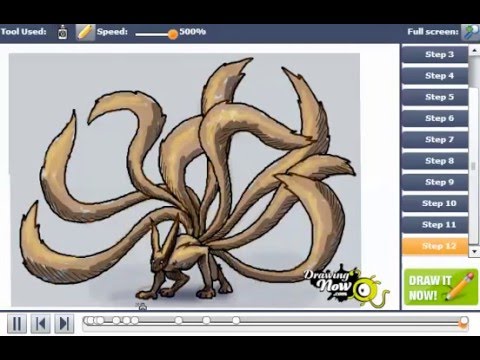Go to Step 10
The image size is (480, 360).
pyautogui.click(x=435, y=203)
